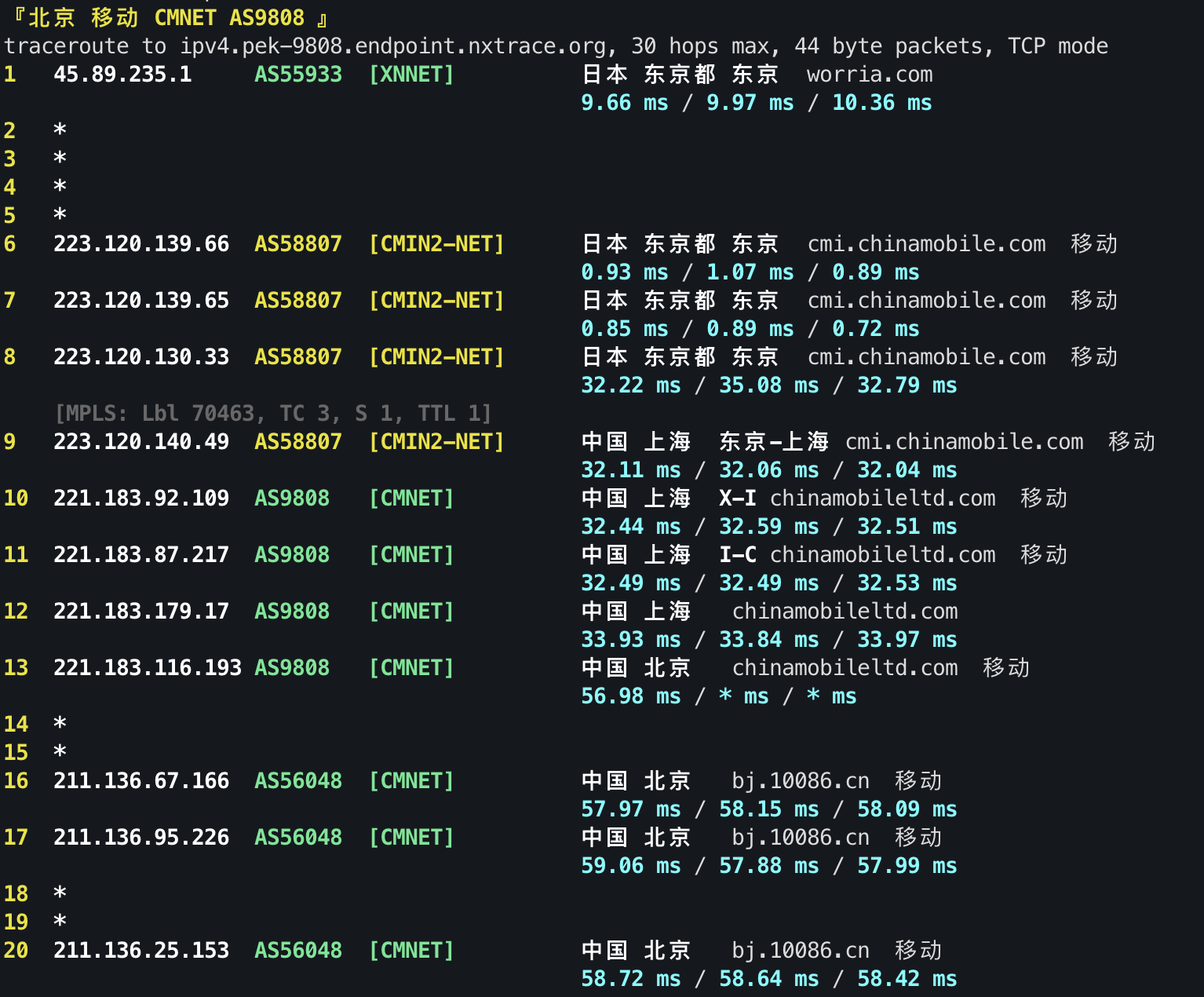1204x997 pixels.
Task: Click IP 223.120.140.49 at hop 9
Action: [x=141, y=442]
